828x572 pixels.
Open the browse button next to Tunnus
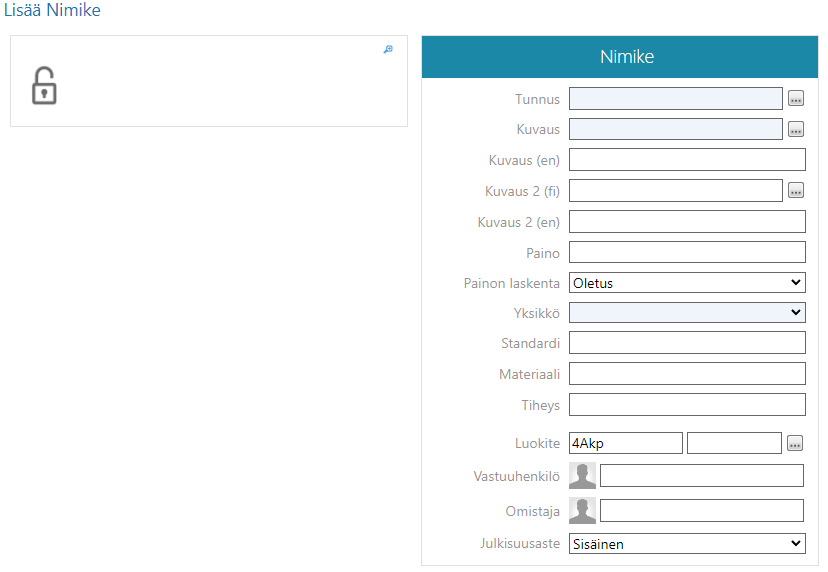click(x=796, y=98)
